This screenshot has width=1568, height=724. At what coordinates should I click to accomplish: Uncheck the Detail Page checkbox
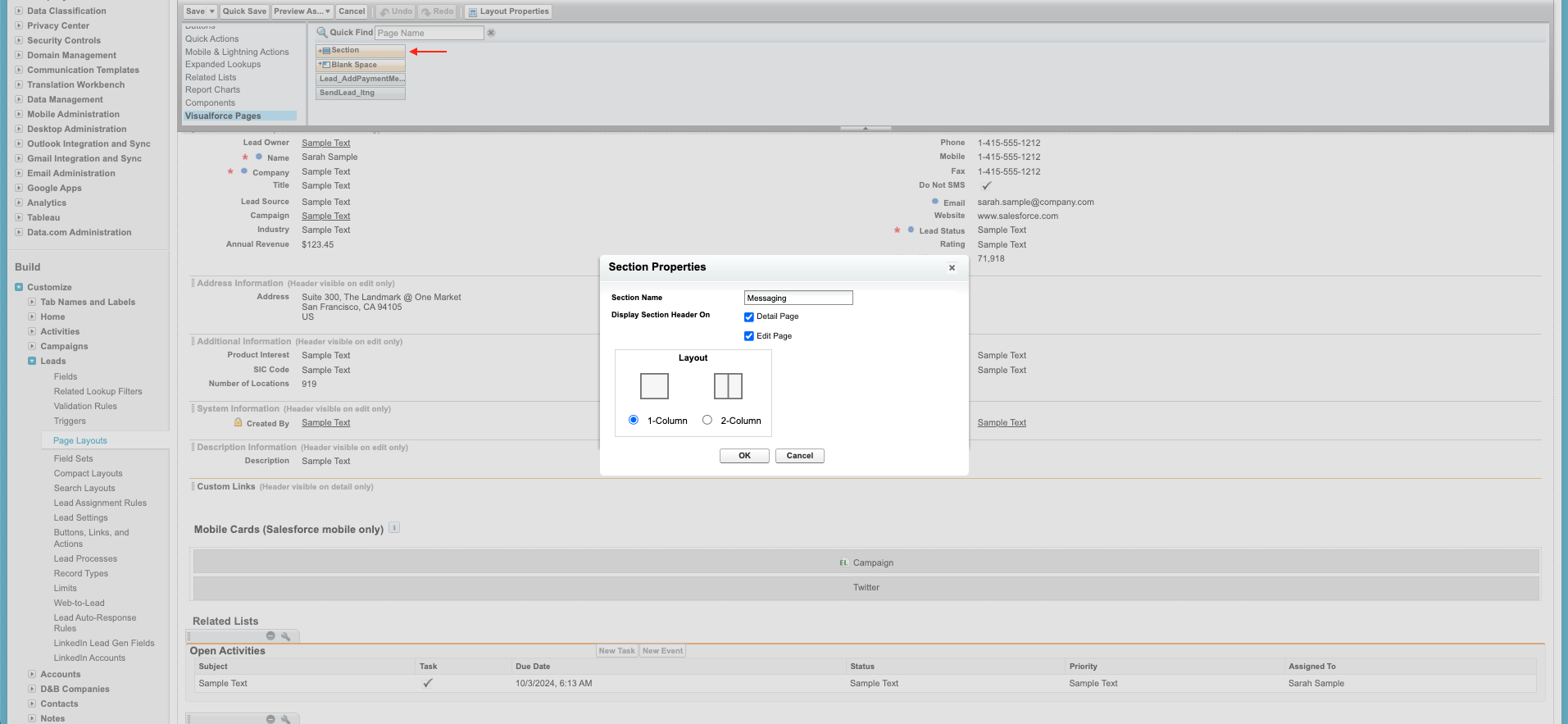tap(749, 317)
